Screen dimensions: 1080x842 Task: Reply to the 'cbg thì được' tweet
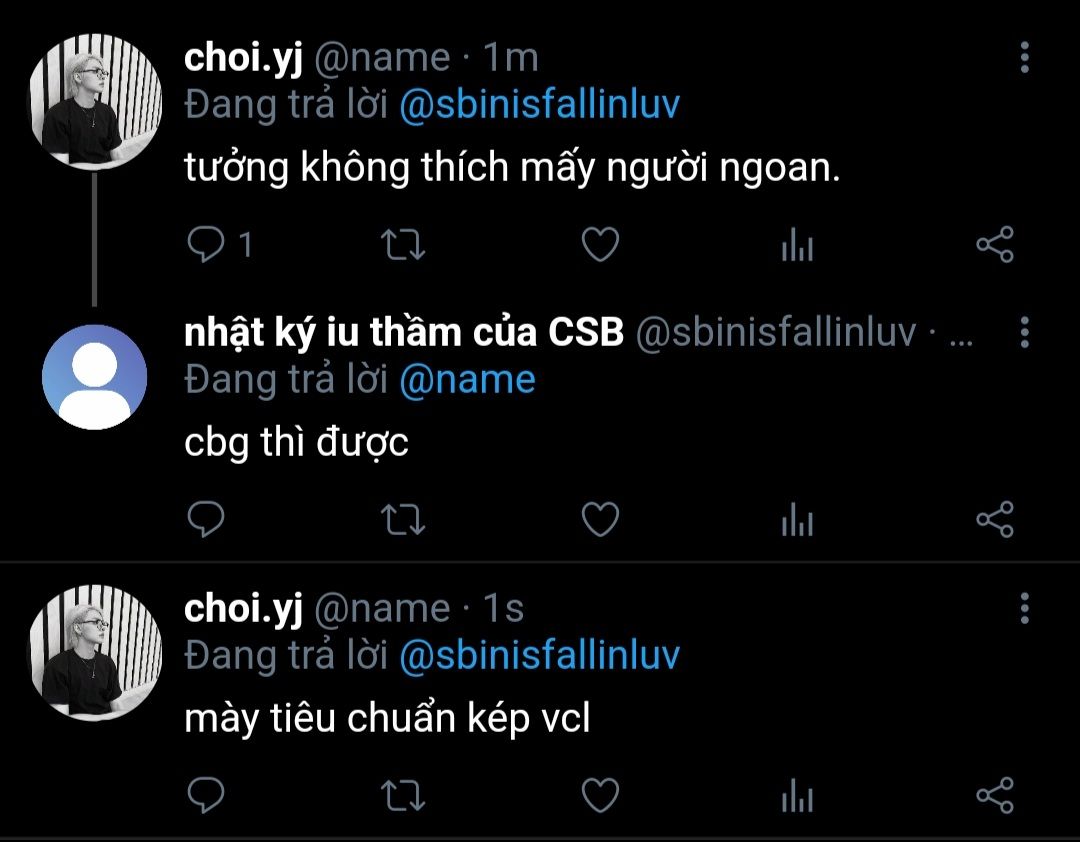pos(206,519)
